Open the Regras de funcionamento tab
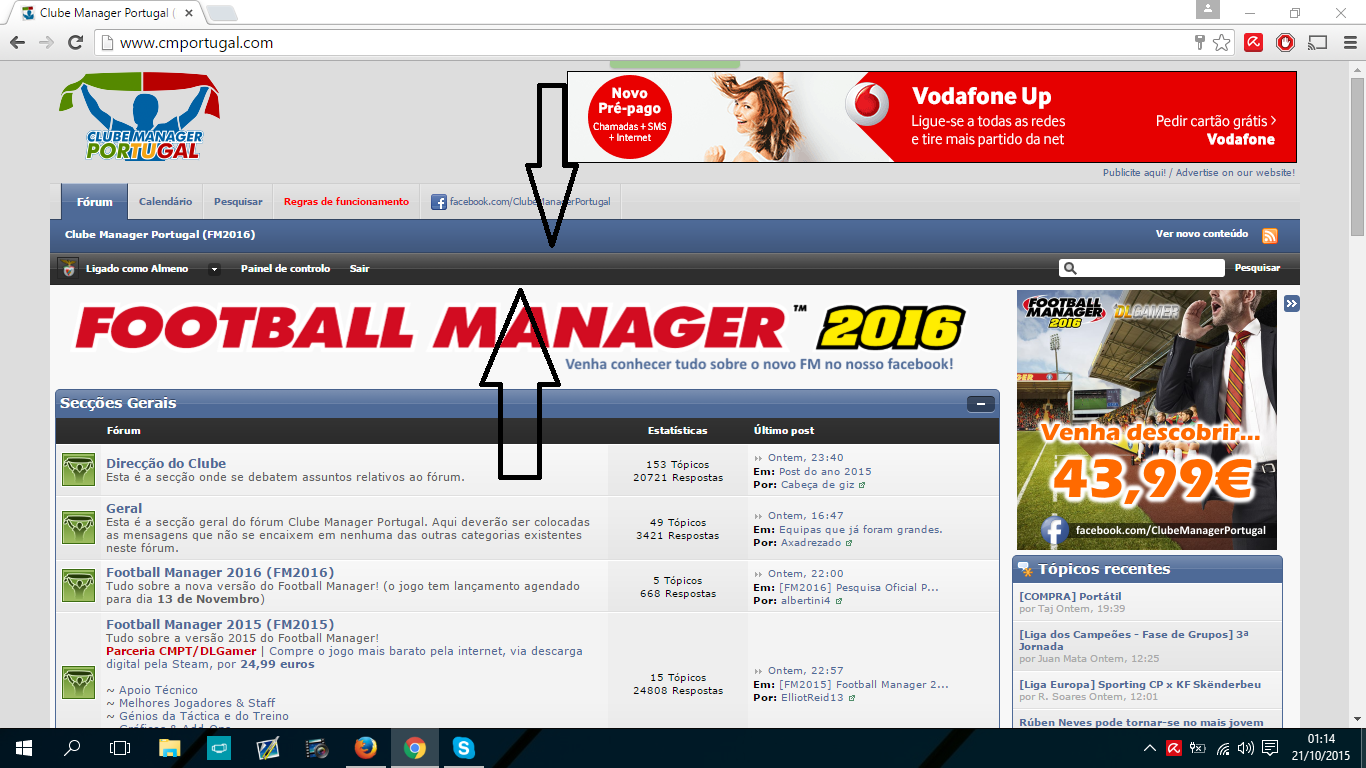Image resolution: width=1366 pixels, height=768 pixels. coord(346,201)
